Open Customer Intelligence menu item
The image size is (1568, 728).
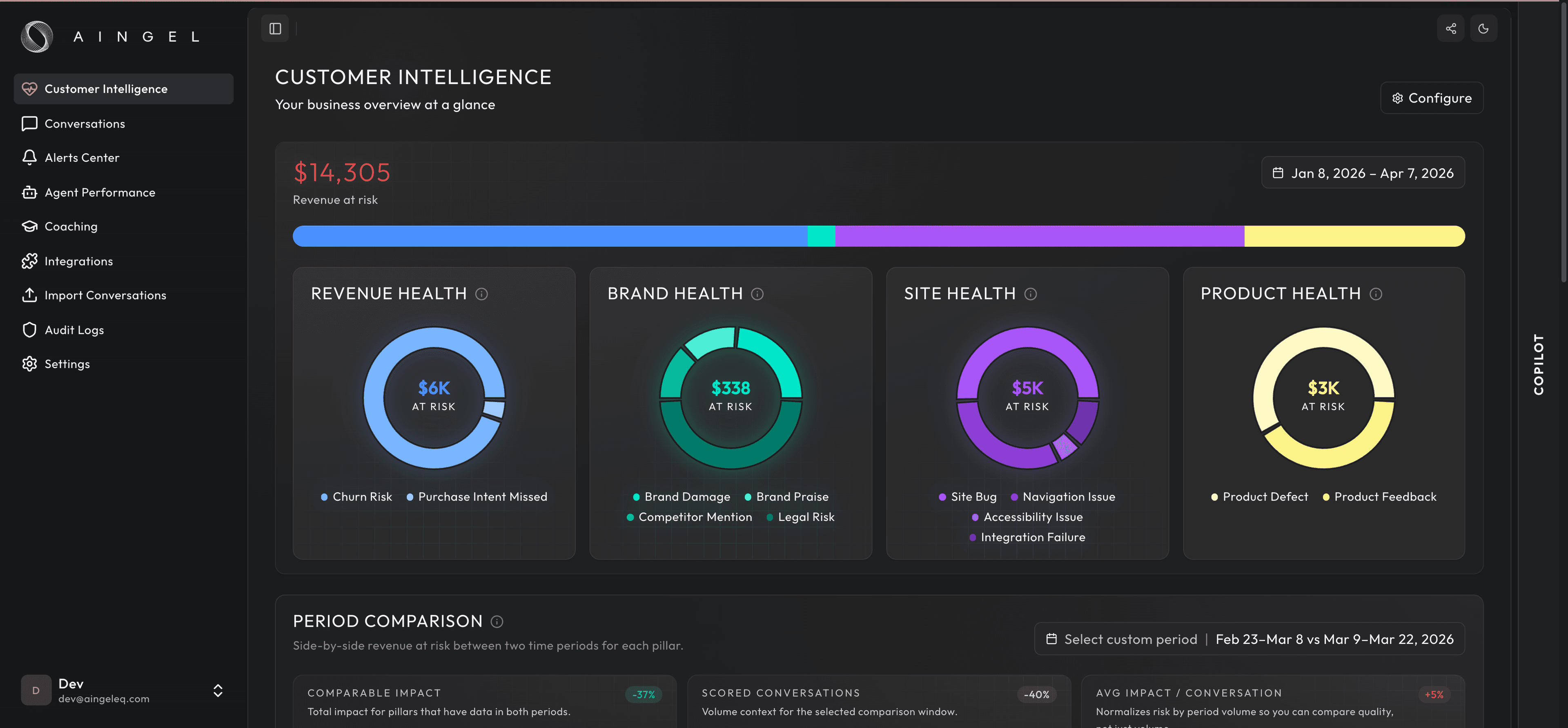coord(124,89)
